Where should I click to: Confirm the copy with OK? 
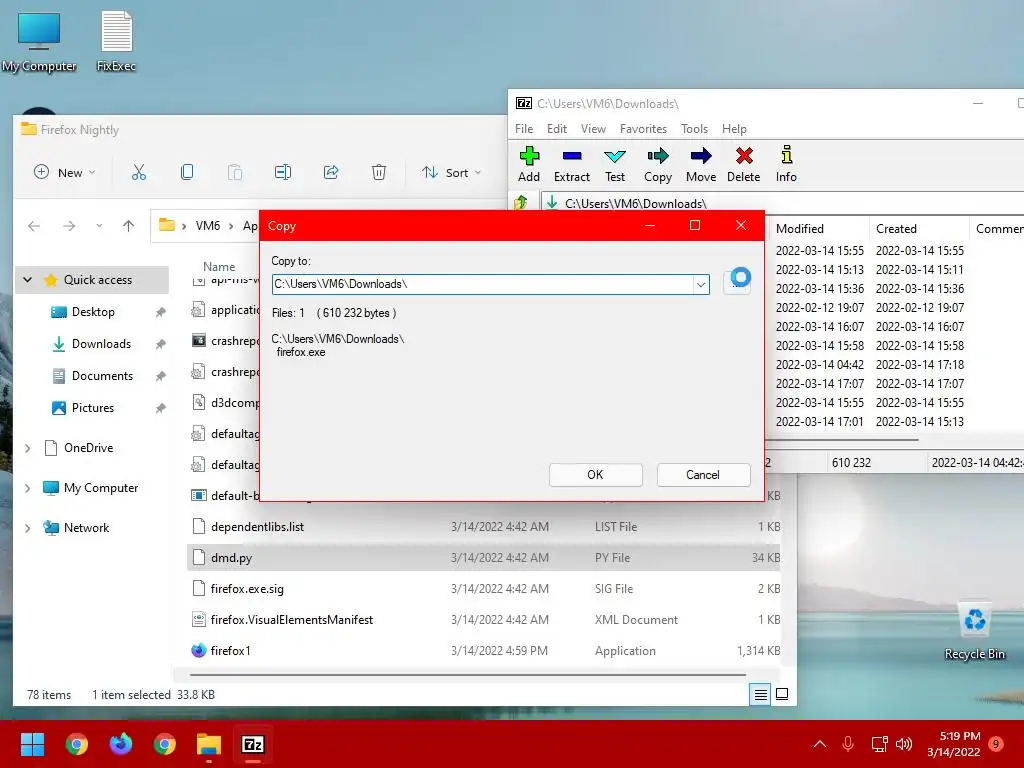click(x=596, y=475)
